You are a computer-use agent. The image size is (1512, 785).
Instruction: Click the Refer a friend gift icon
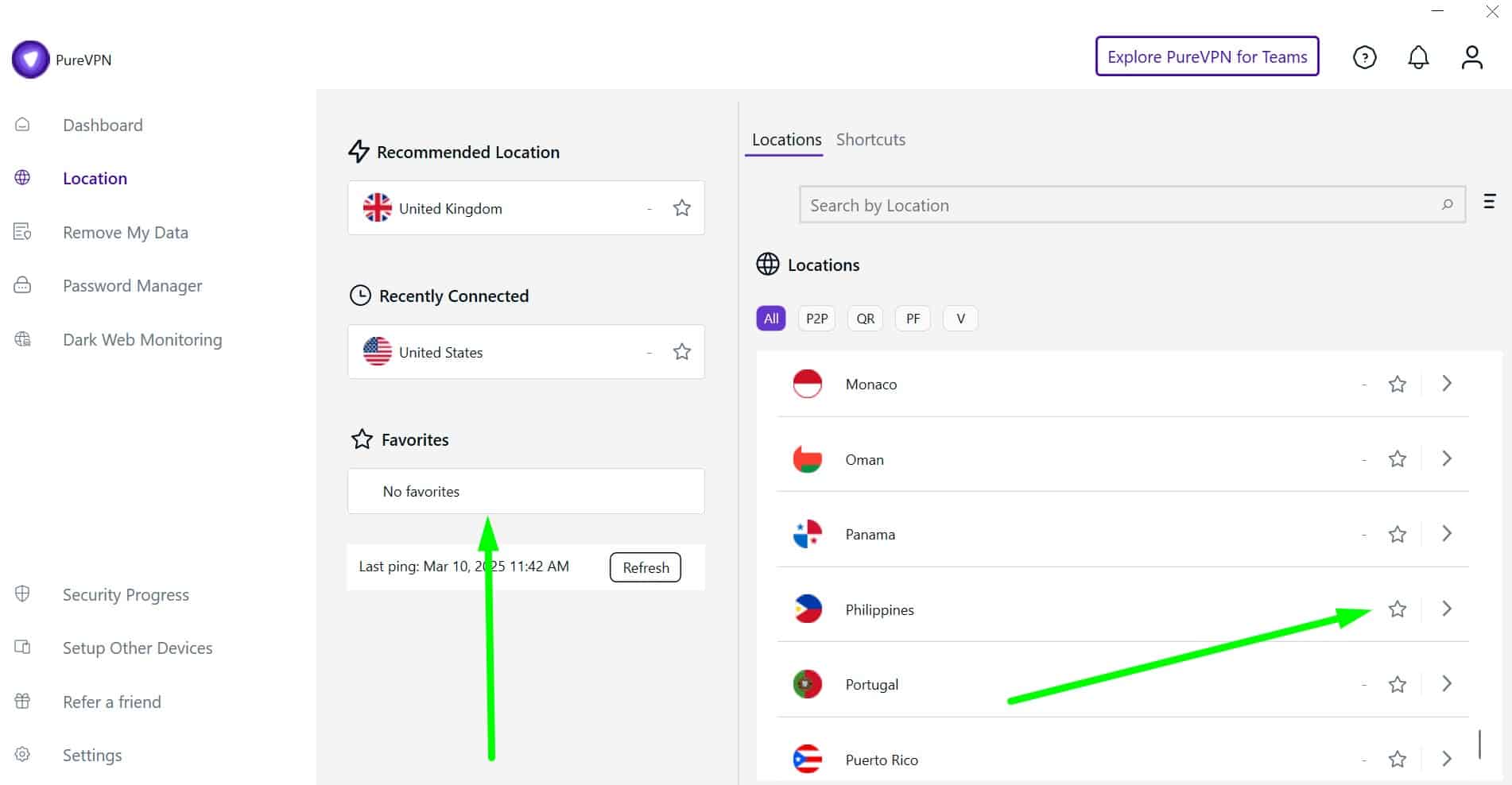point(22,702)
